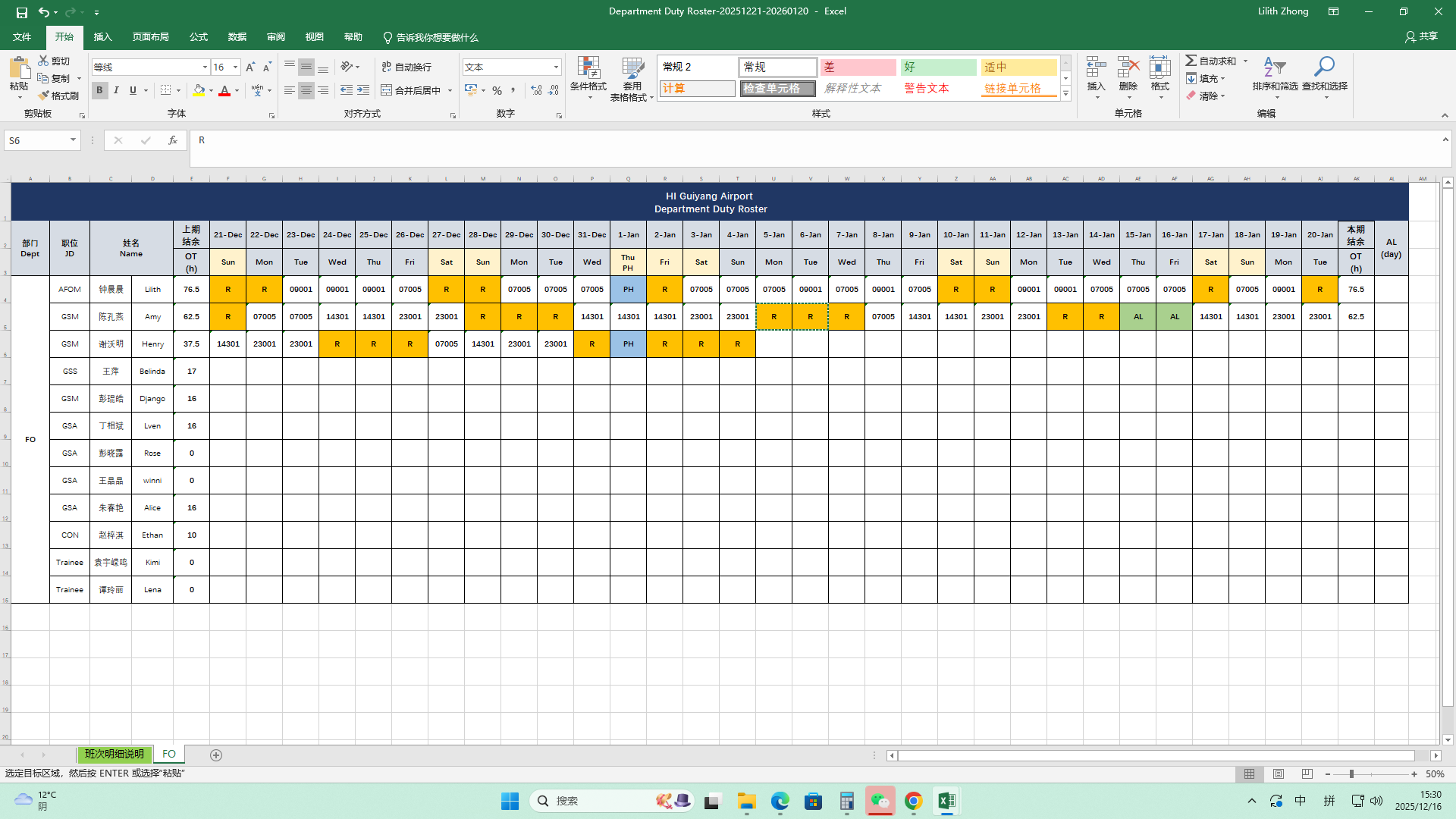The height and width of the screenshot is (819, 1456).
Task: Click the Increase Font Size icon
Action: [250, 67]
